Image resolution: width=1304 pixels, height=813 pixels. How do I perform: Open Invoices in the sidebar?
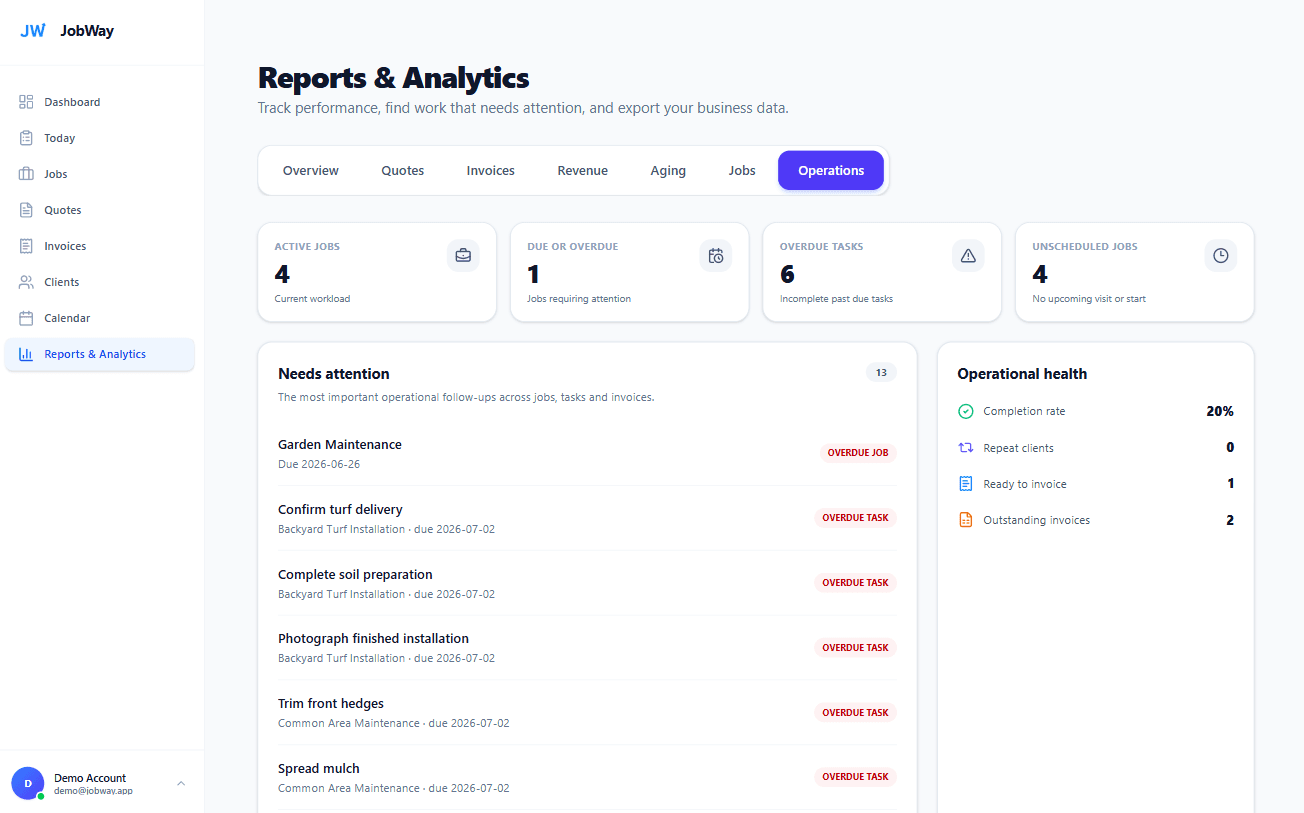(100, 246)
